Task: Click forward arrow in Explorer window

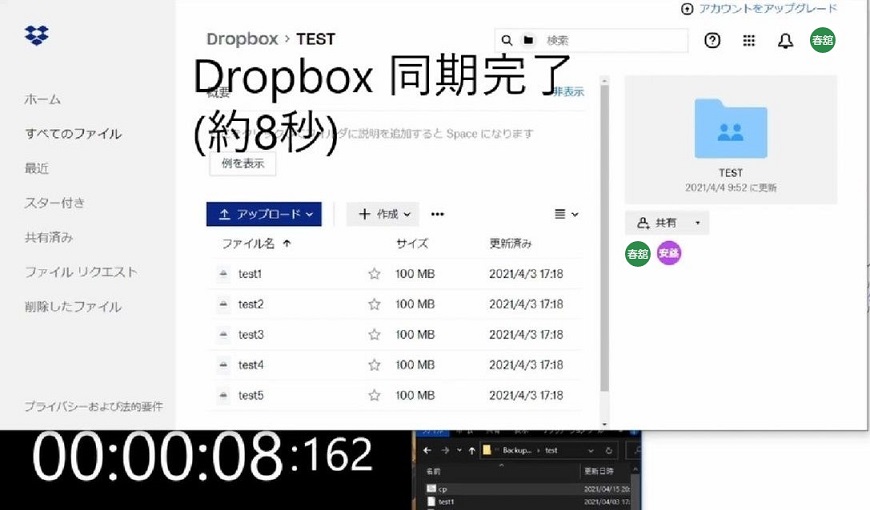Action: click(445, 451)
